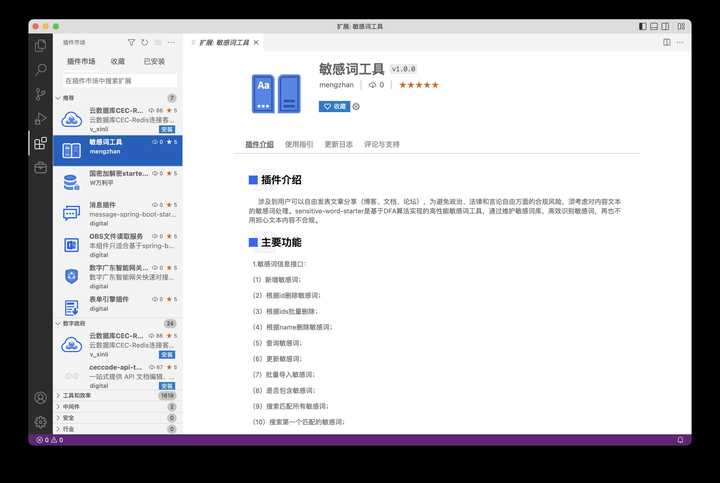Open editor more actions ellipsis
This screenshot has height=483, width=720.
[680, 42]
